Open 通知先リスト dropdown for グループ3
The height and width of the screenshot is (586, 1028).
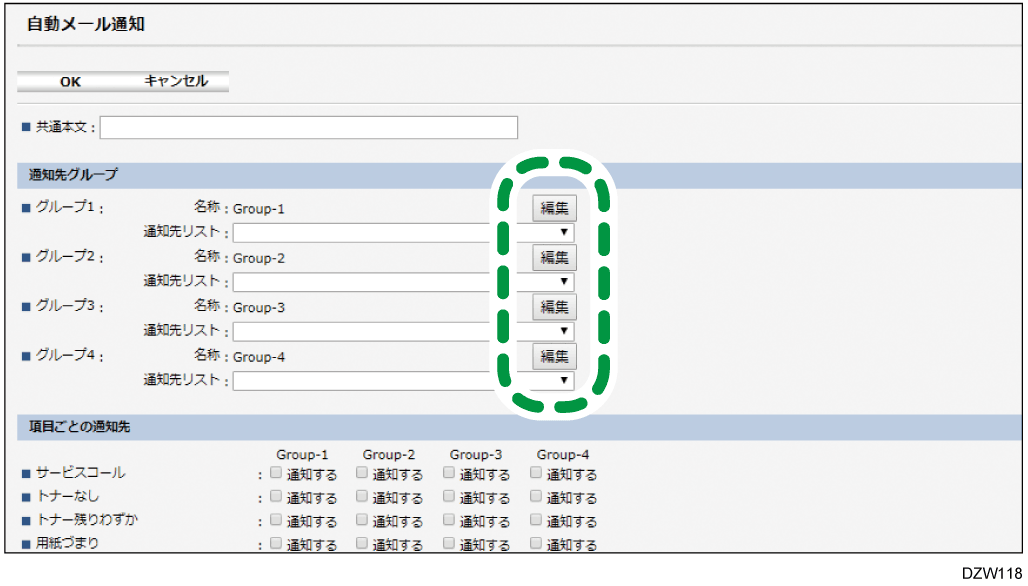[x=403, y=331]
